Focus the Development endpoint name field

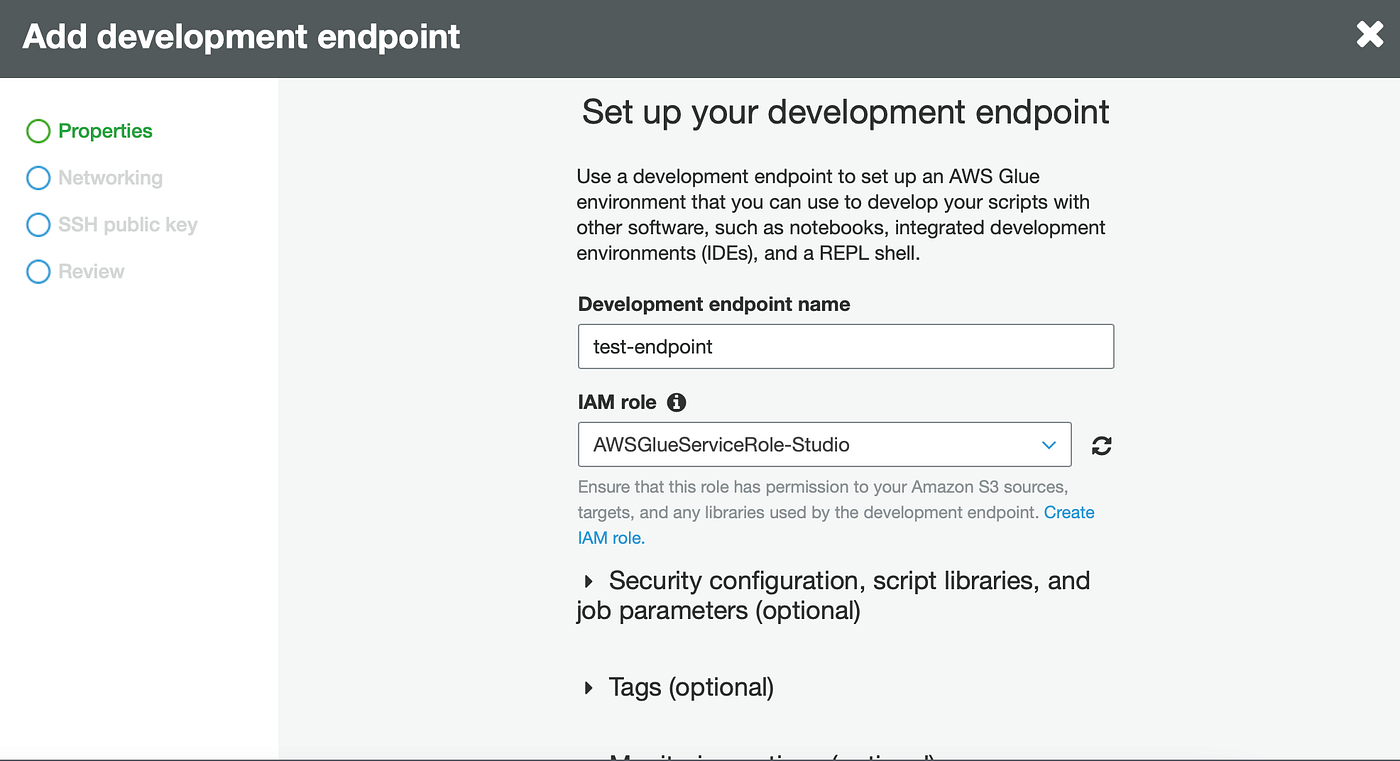click(845, 347)
